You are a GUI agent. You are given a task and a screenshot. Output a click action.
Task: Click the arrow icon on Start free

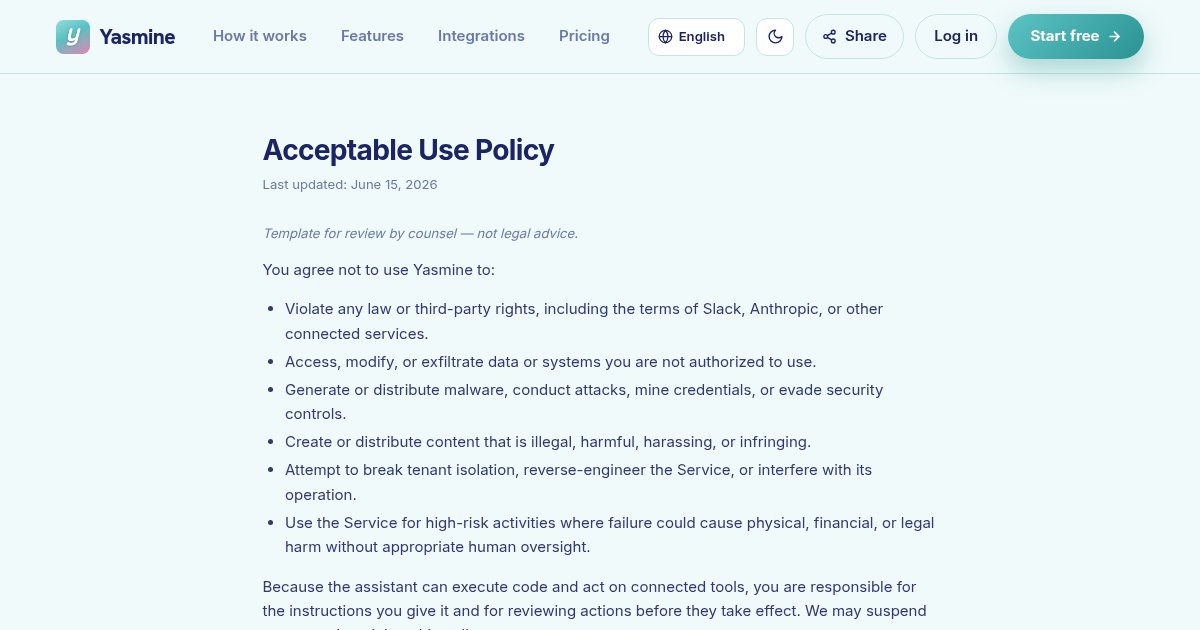[1115, 37]
